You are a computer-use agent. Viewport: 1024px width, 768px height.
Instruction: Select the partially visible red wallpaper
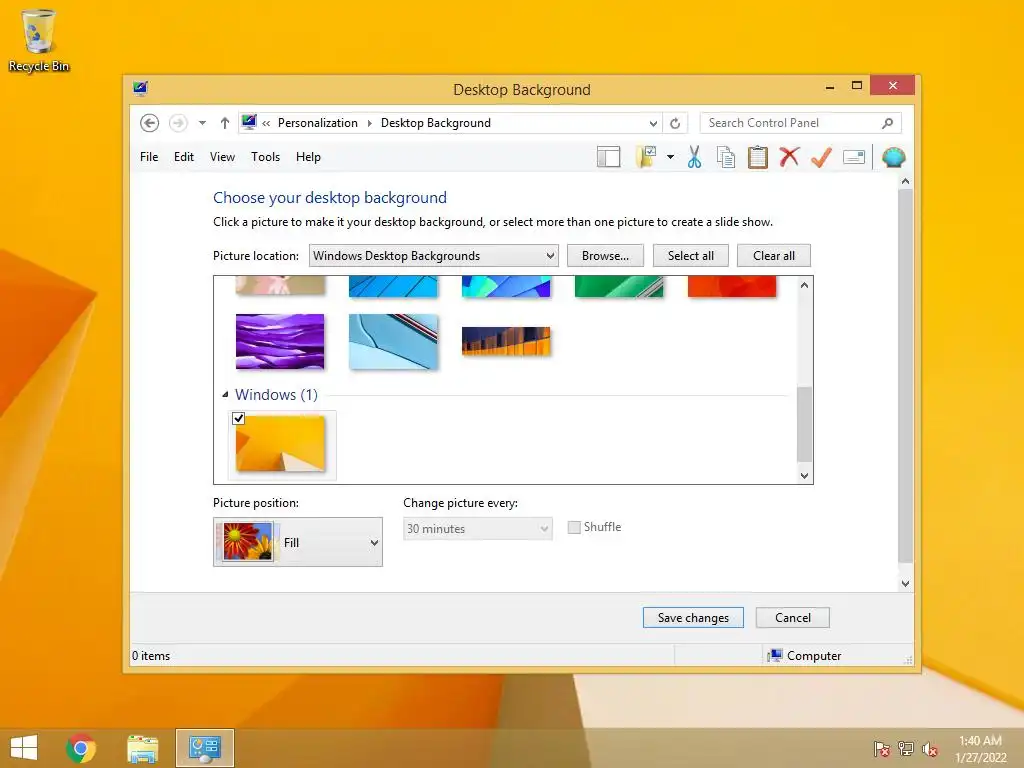[732, 287]
